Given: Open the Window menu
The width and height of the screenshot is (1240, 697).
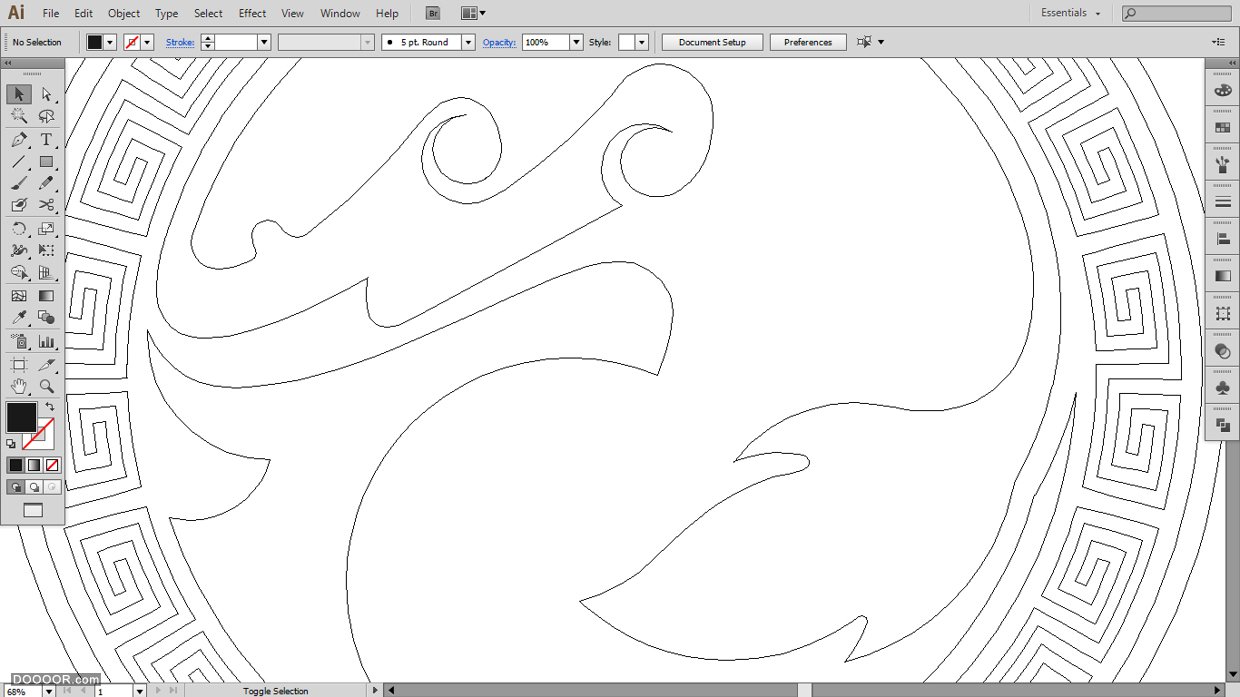Looking at the screenshot, I should (340, 13).
